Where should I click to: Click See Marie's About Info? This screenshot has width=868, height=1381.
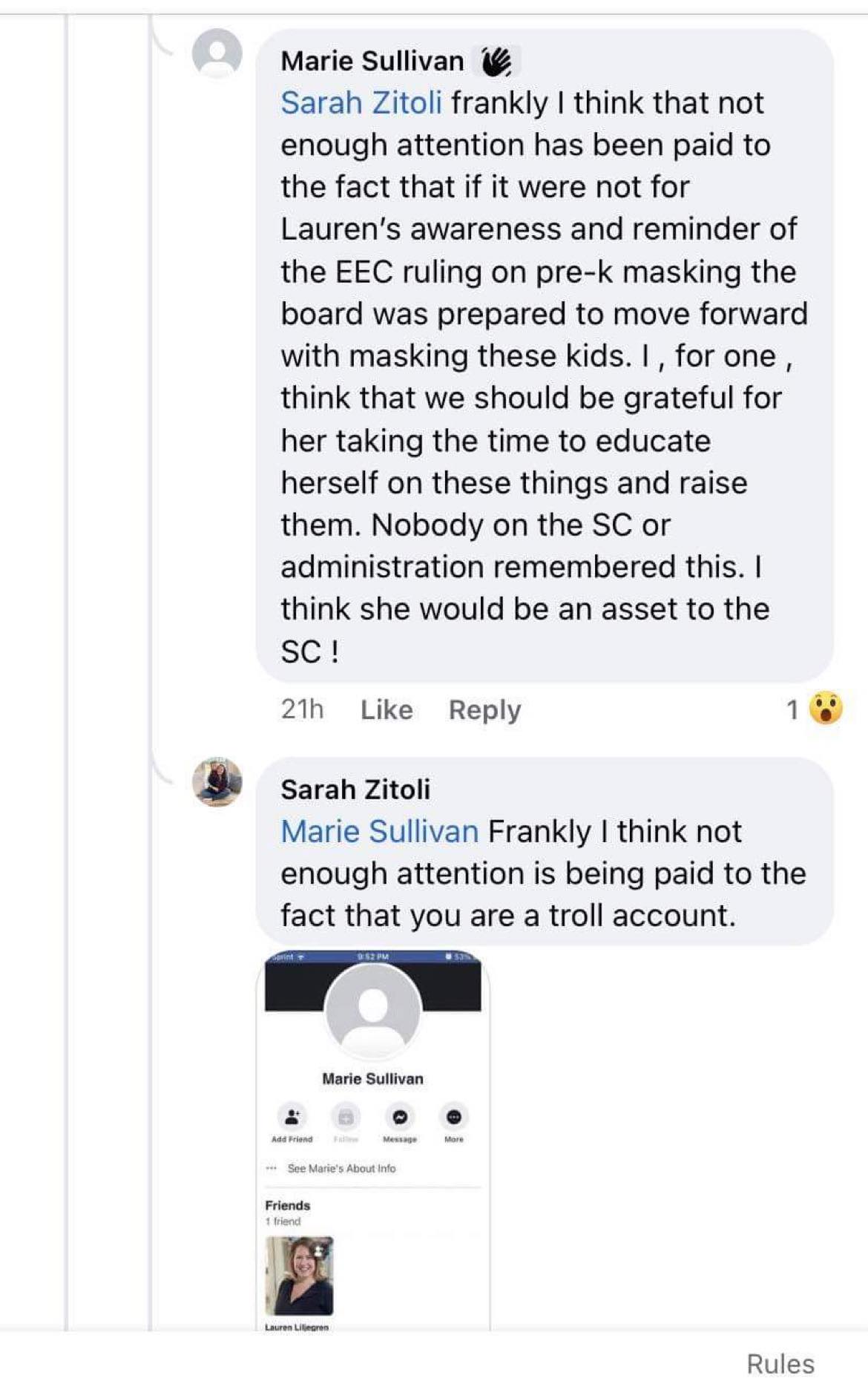[x=341, y=1168]
